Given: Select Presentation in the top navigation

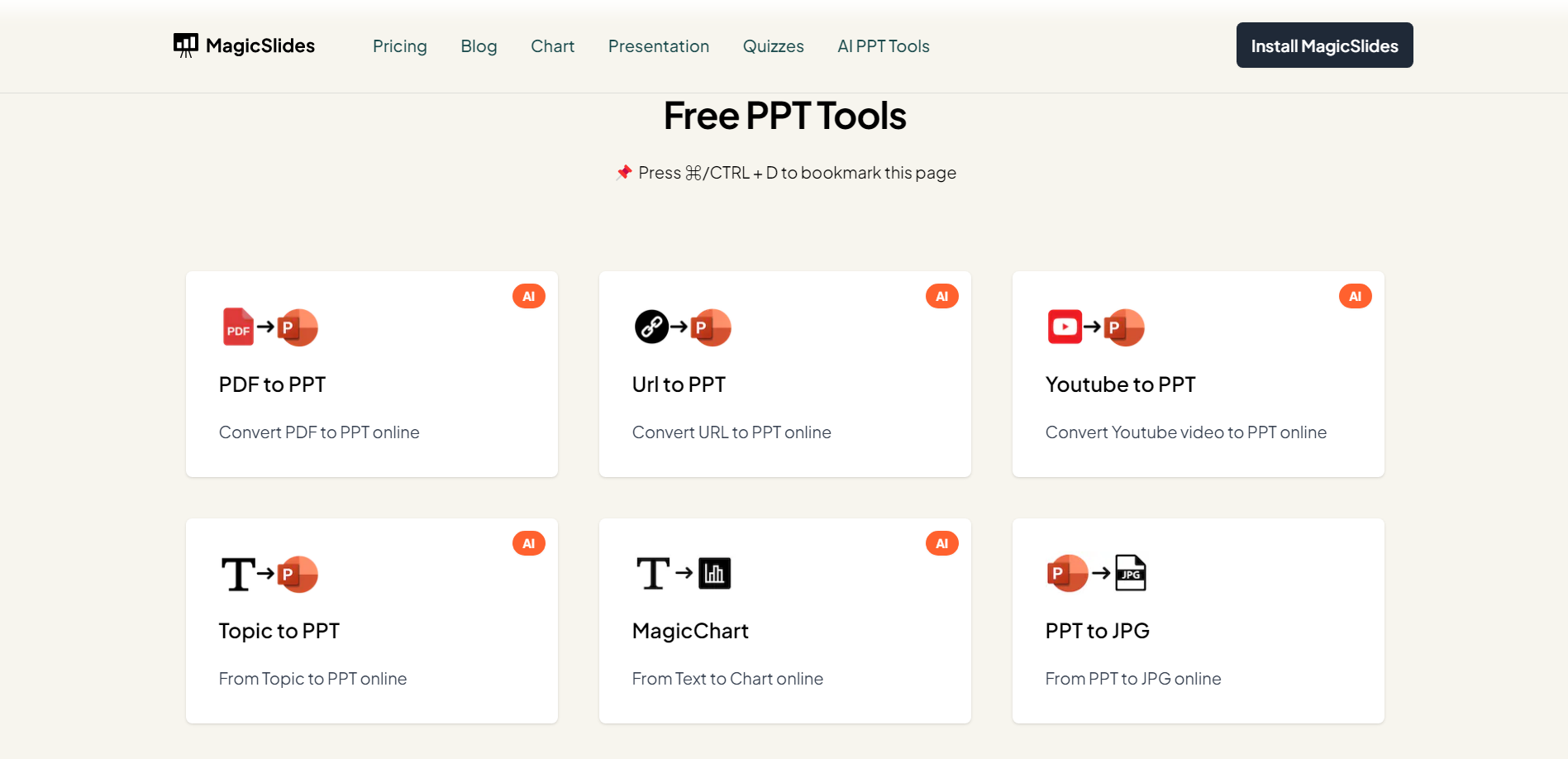Looking at the screenshot, I should point(659,46).
